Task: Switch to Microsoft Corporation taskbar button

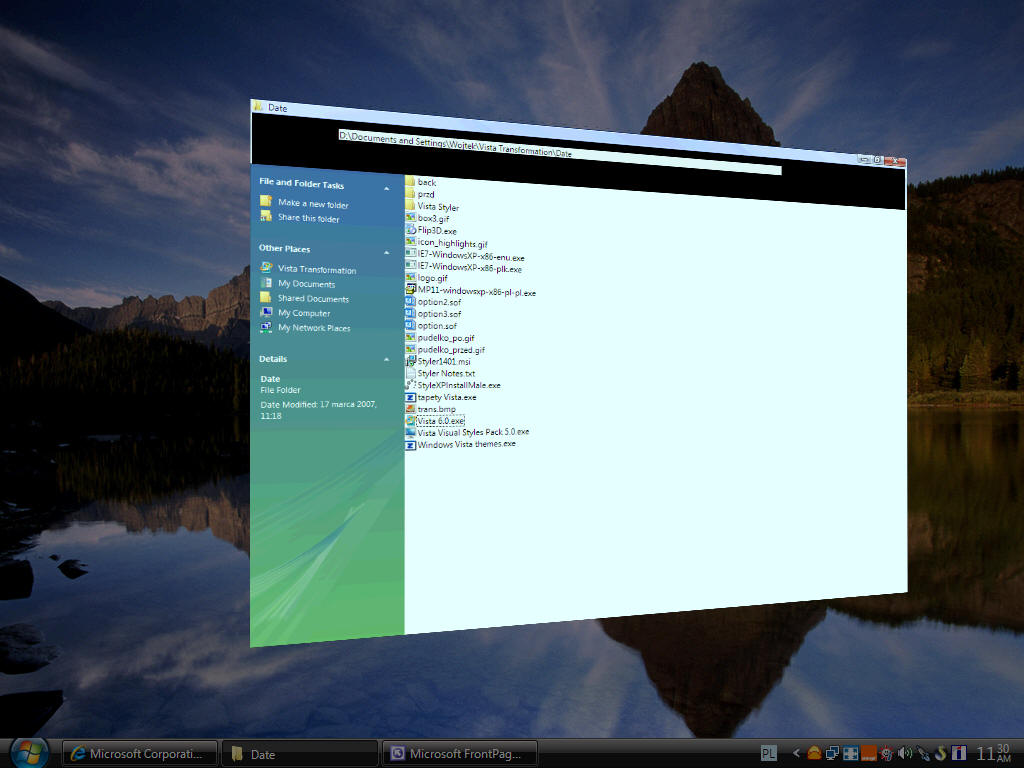Action: point(139,754)
